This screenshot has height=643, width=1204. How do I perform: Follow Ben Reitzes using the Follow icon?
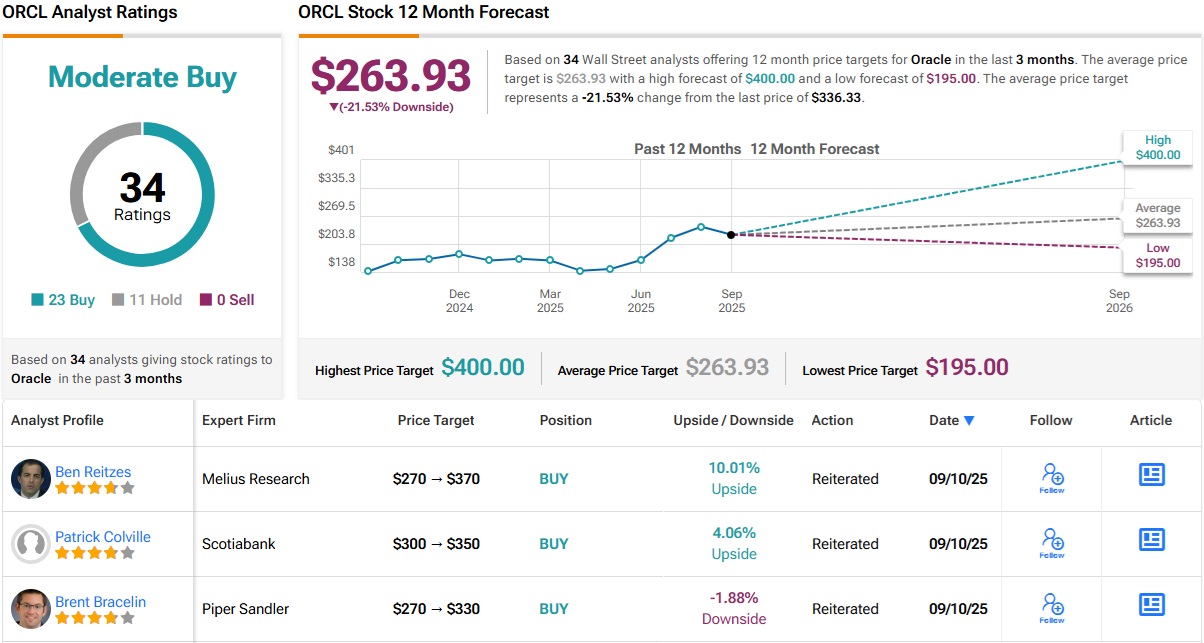1051,478
